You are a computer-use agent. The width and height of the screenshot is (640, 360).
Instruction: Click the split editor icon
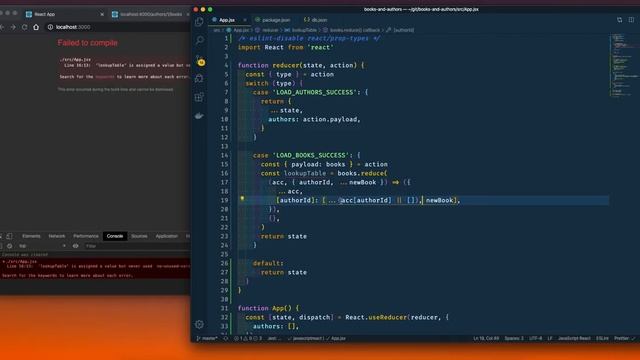[x=631, y=20]
